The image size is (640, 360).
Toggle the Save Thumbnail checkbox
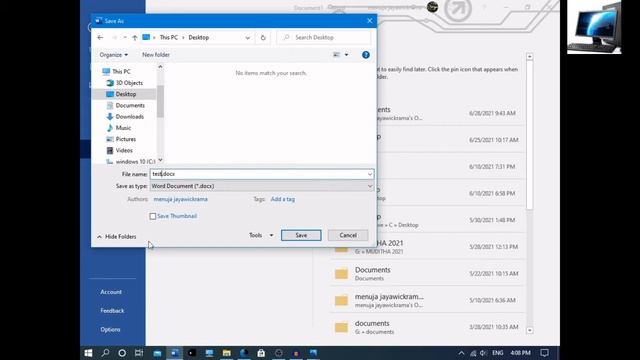pos(153,216)
